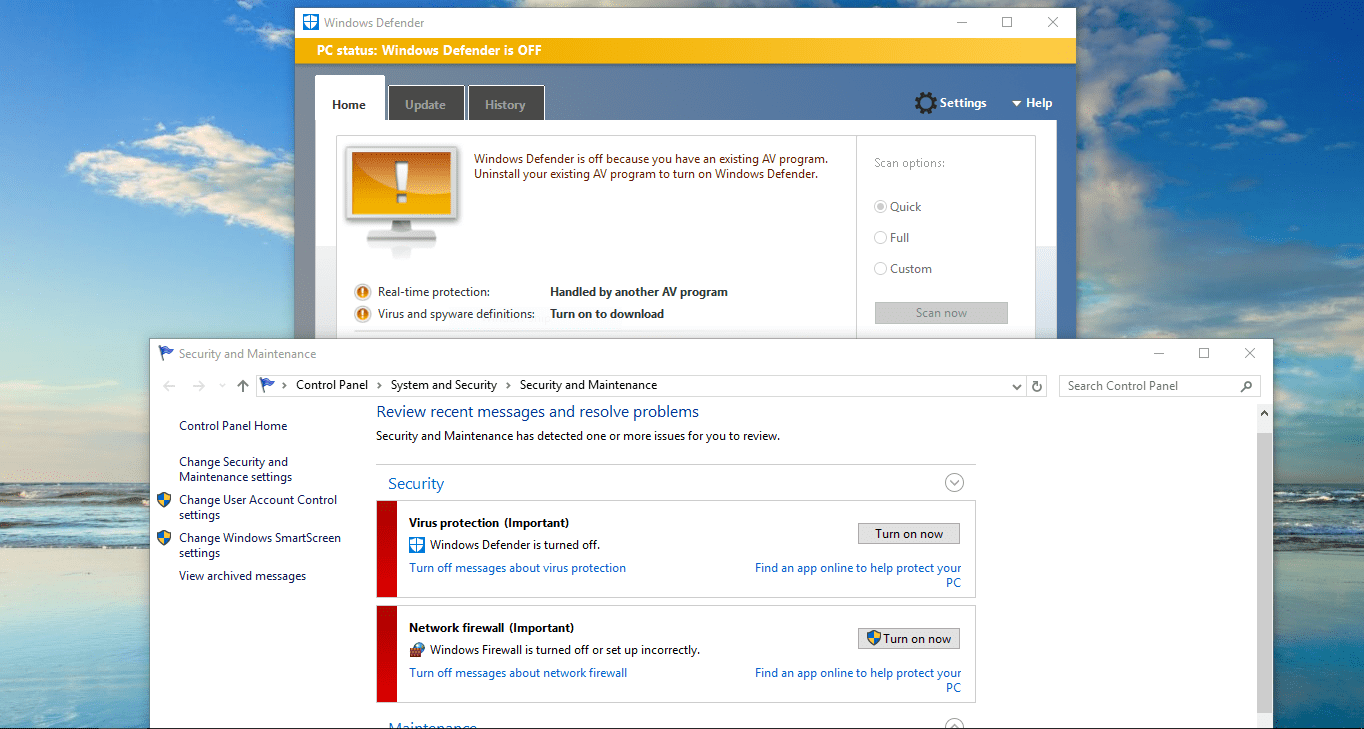This screenshot has width=1364, height=729.
Task: Click the 'Virus protection (Important)' heading
Action: click(489, 523)
